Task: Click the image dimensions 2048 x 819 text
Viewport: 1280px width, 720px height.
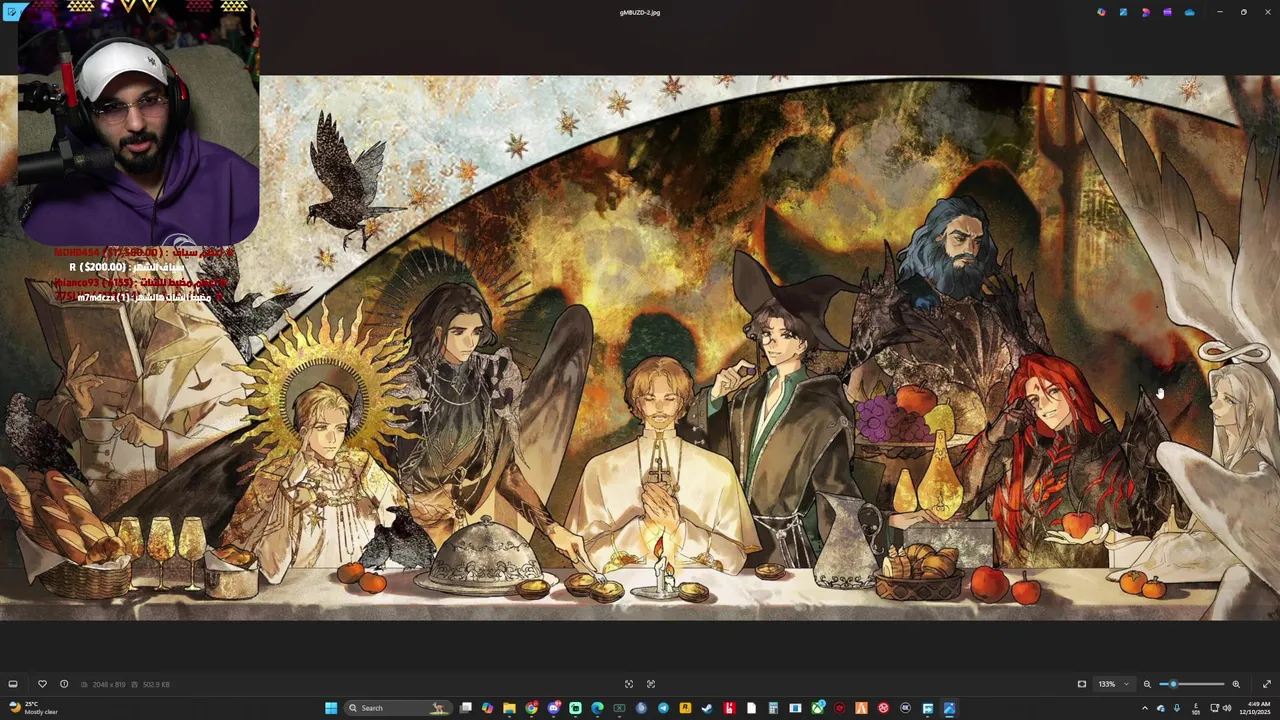Action: 108,684
